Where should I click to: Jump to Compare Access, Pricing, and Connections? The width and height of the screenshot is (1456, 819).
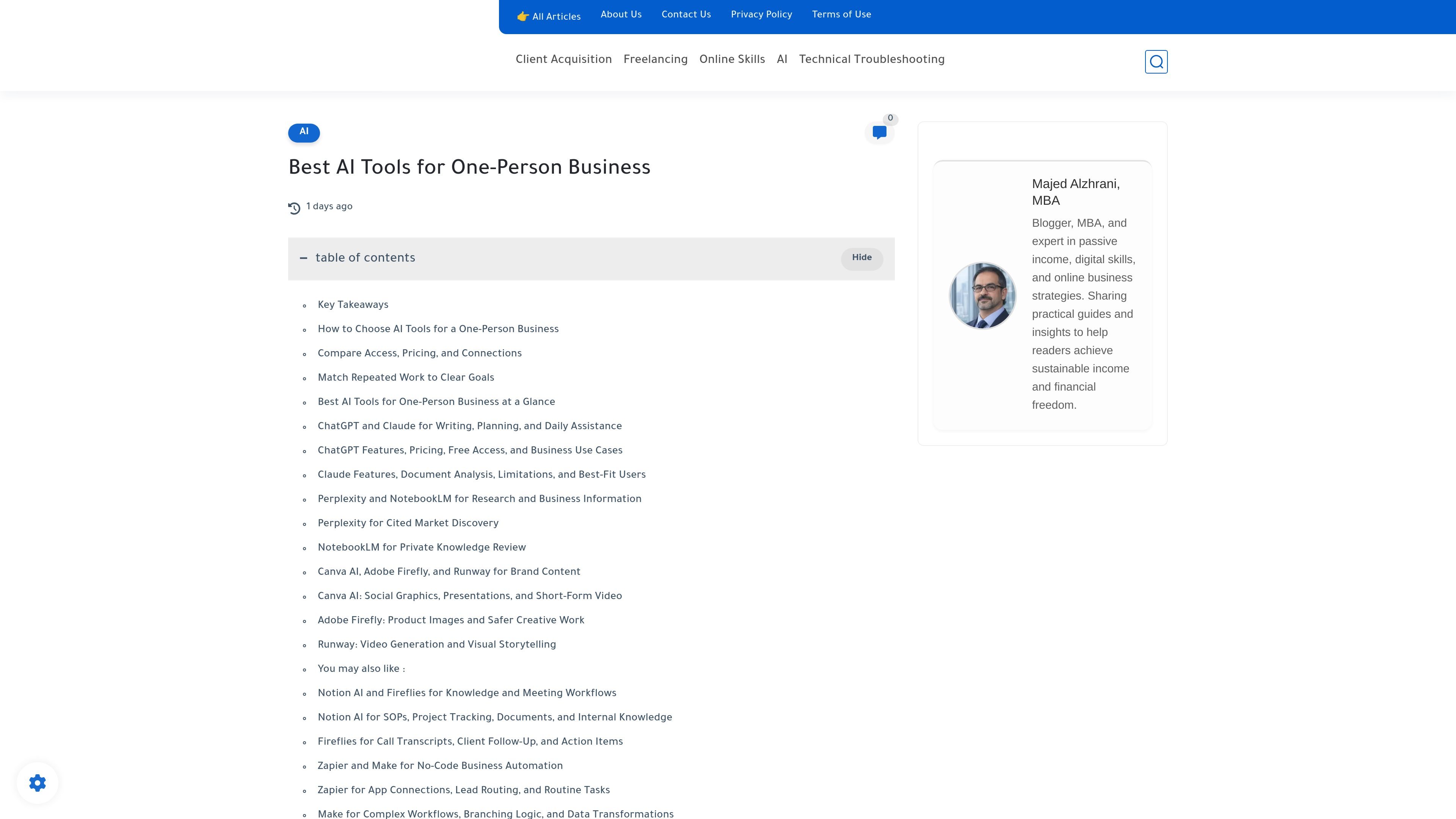tap(419, 353)
